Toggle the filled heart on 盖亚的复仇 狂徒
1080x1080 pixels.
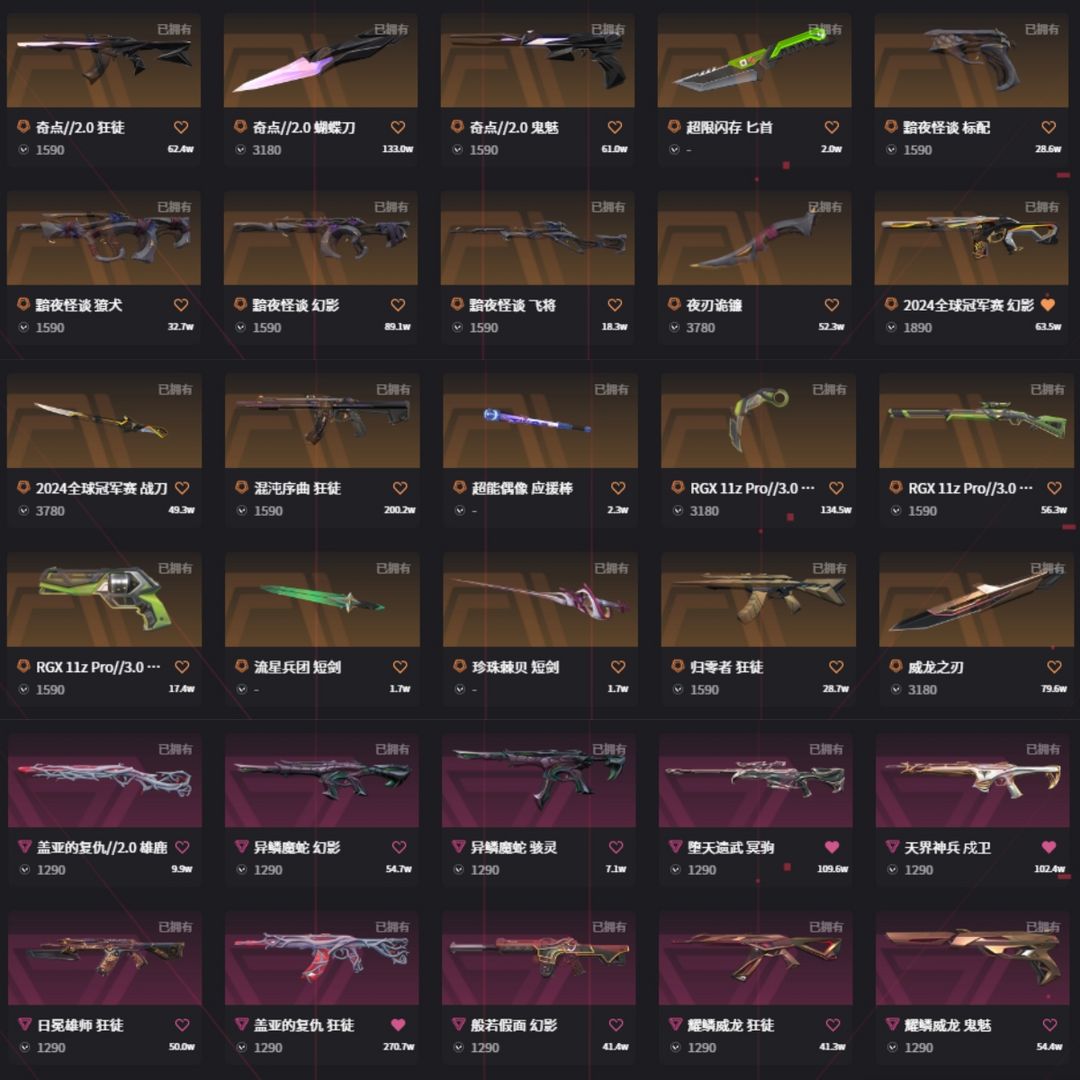pos(398,1025)
